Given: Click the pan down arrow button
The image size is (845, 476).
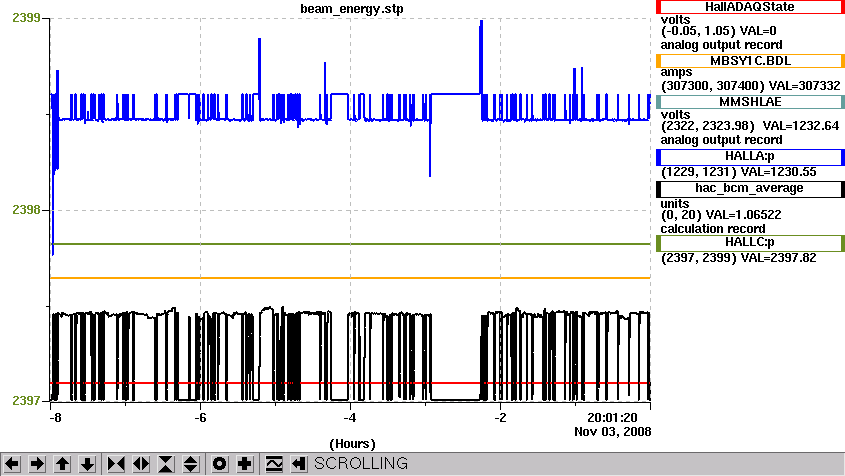Looking at the screenshot, I should 87,464.
